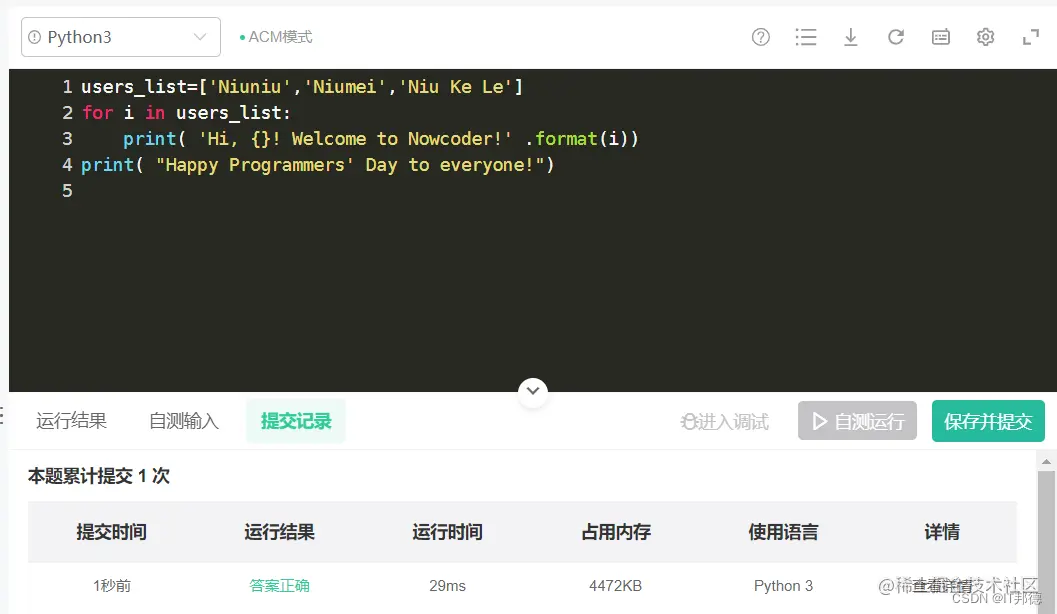Click the Happy Programmers' Day print line

pos(318,165)
